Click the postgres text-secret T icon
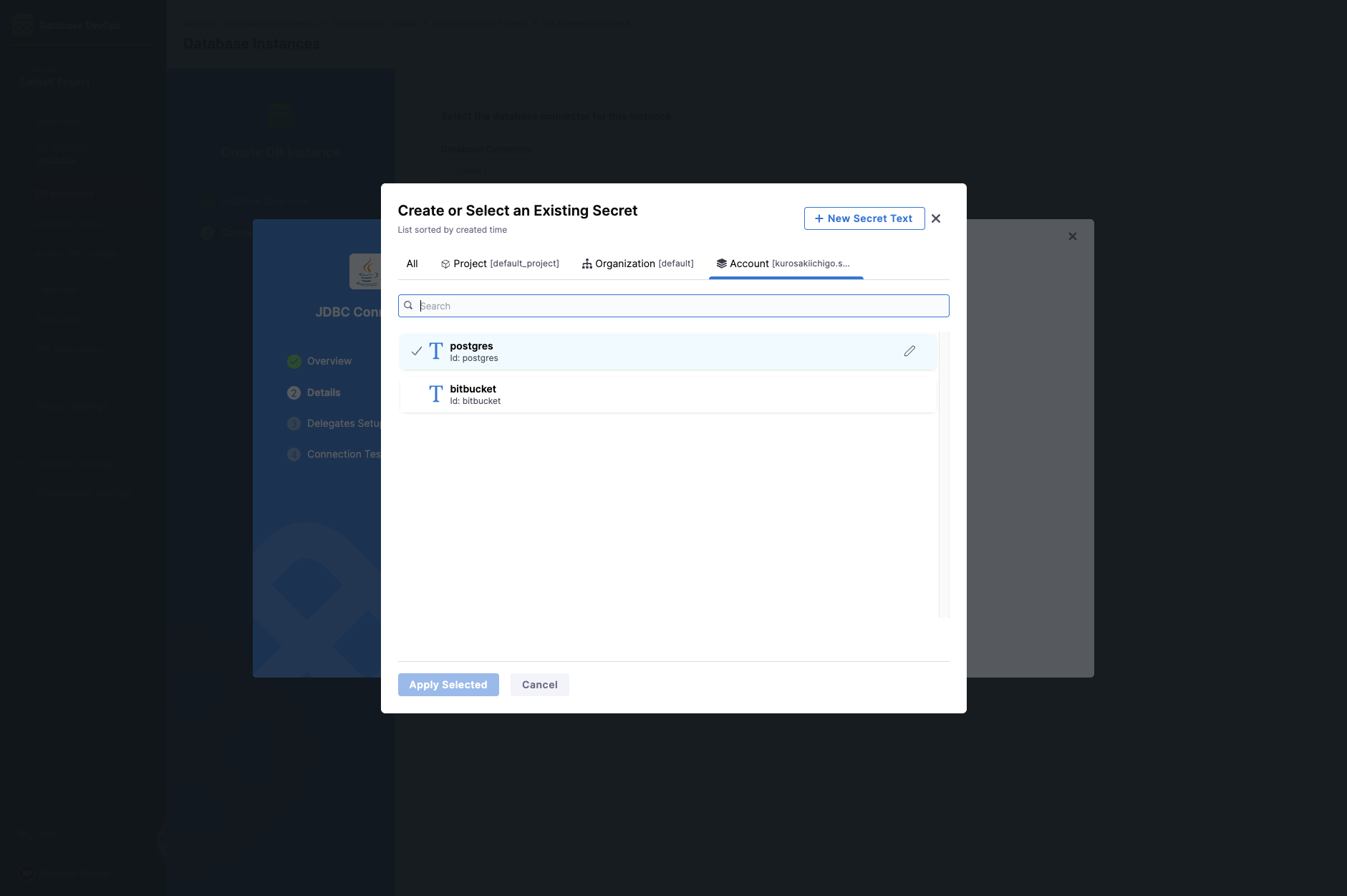Viewport: 1347px width, 896px height. [x=435, y=351]
